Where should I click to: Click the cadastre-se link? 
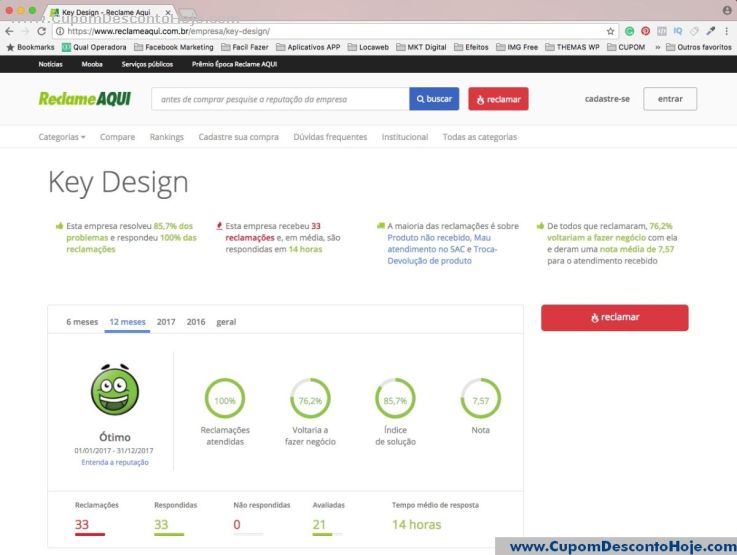[607, 99]
